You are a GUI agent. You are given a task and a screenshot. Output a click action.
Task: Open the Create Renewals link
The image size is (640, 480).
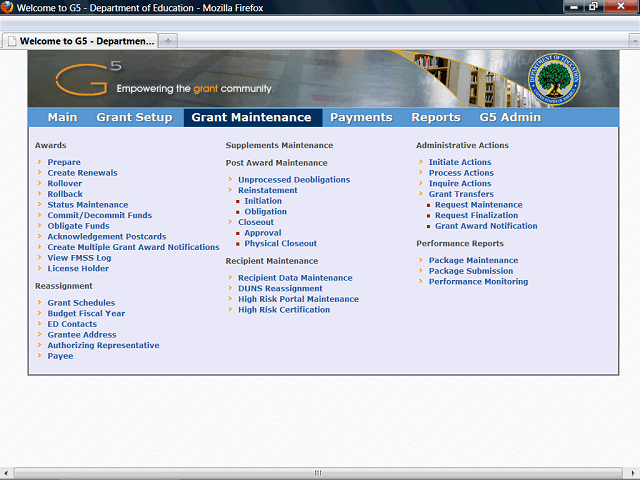pyautogui.click(x=82, y=173)
